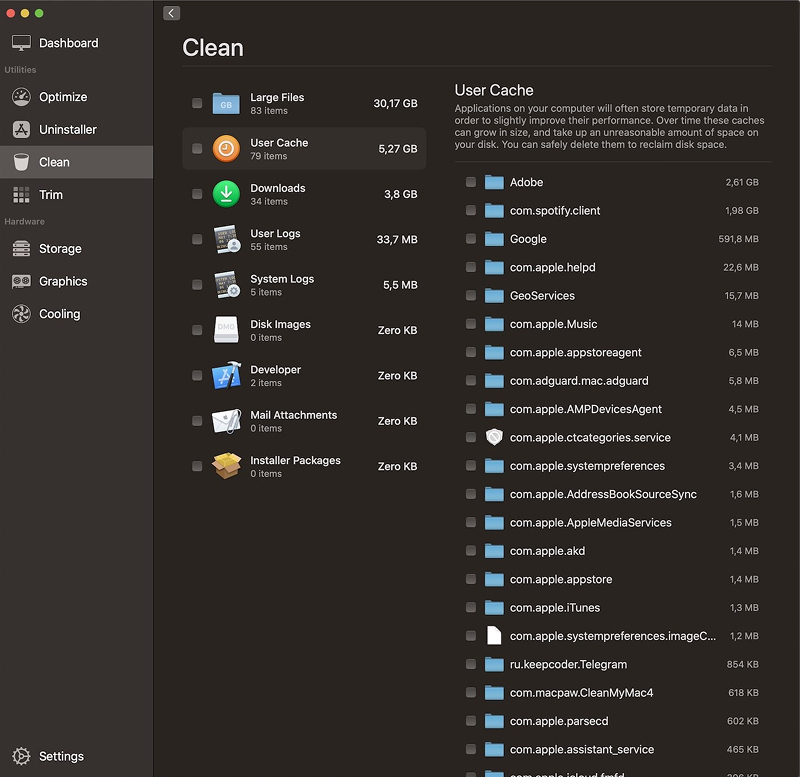The image size is (800, 777).
Task: Click the ru.keepcoder.Telegram folder icon
Action: coord(494,664)
